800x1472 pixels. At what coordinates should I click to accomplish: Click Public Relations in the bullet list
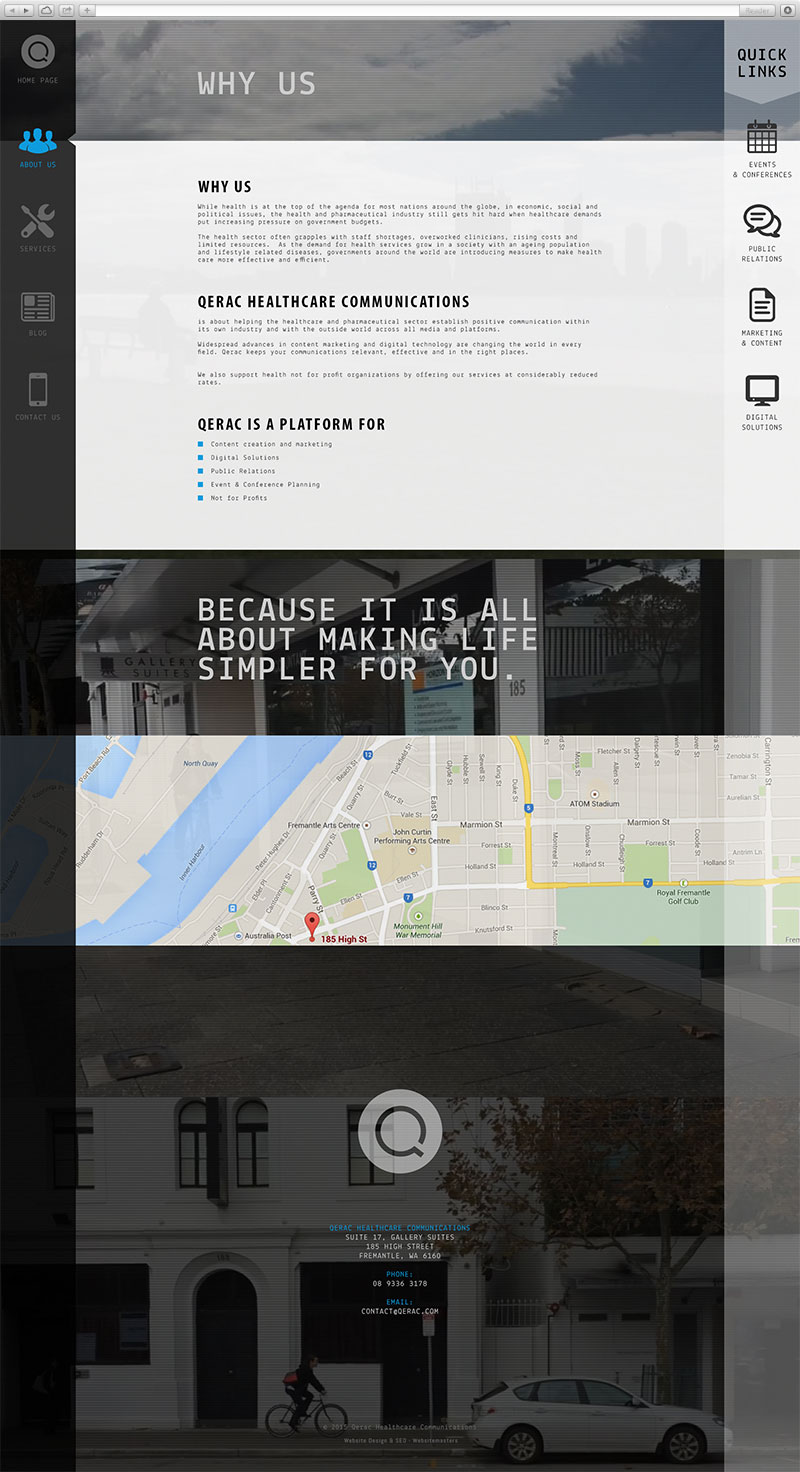[243, 471]
